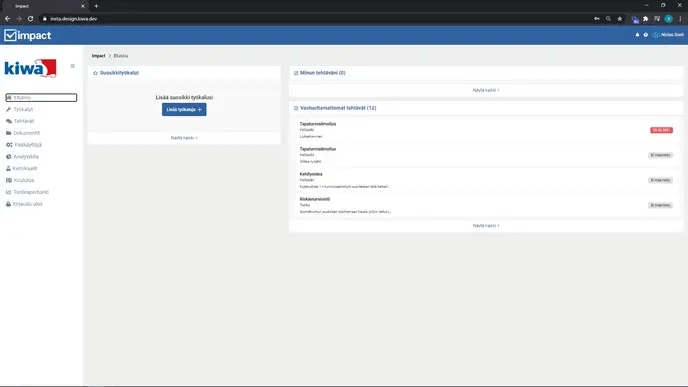Click the book icon next to Koulutus
Image resolution: width=688 pixels, height=387 pixels.
pos(9,180)
